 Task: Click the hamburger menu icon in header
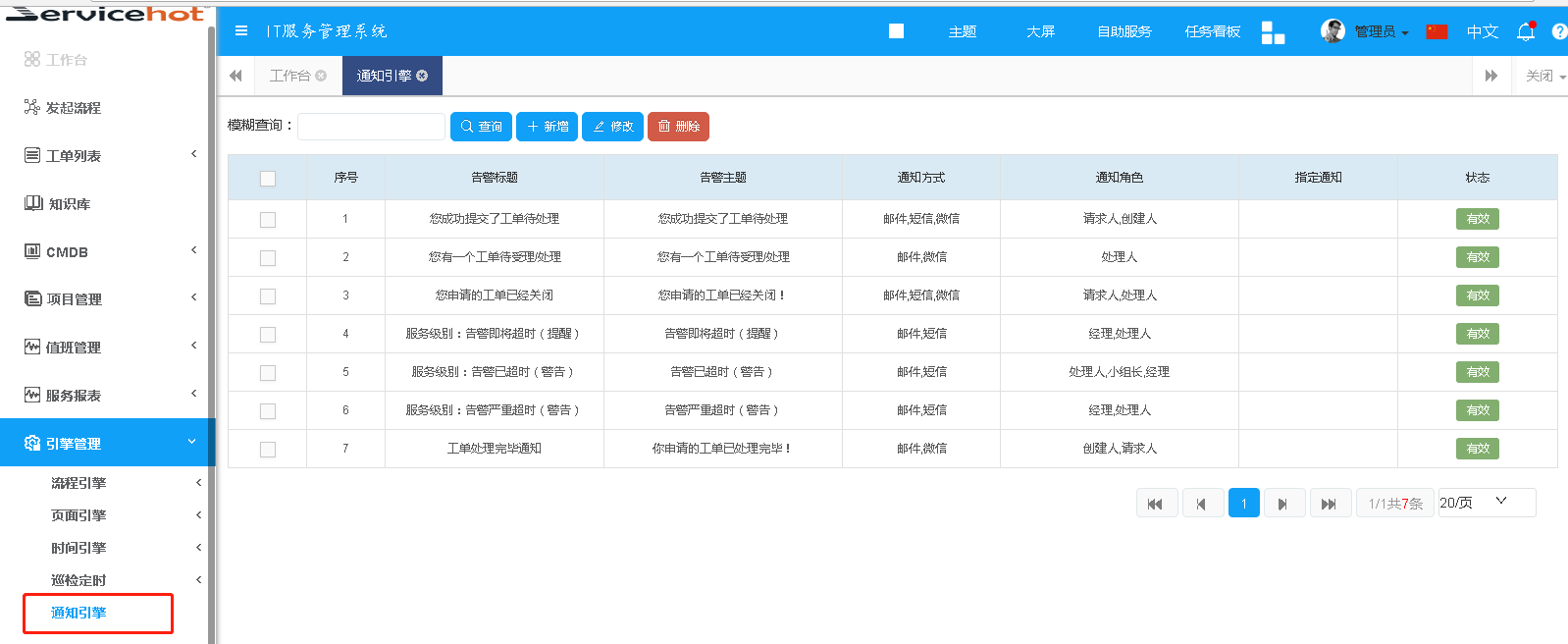(241, 30)
